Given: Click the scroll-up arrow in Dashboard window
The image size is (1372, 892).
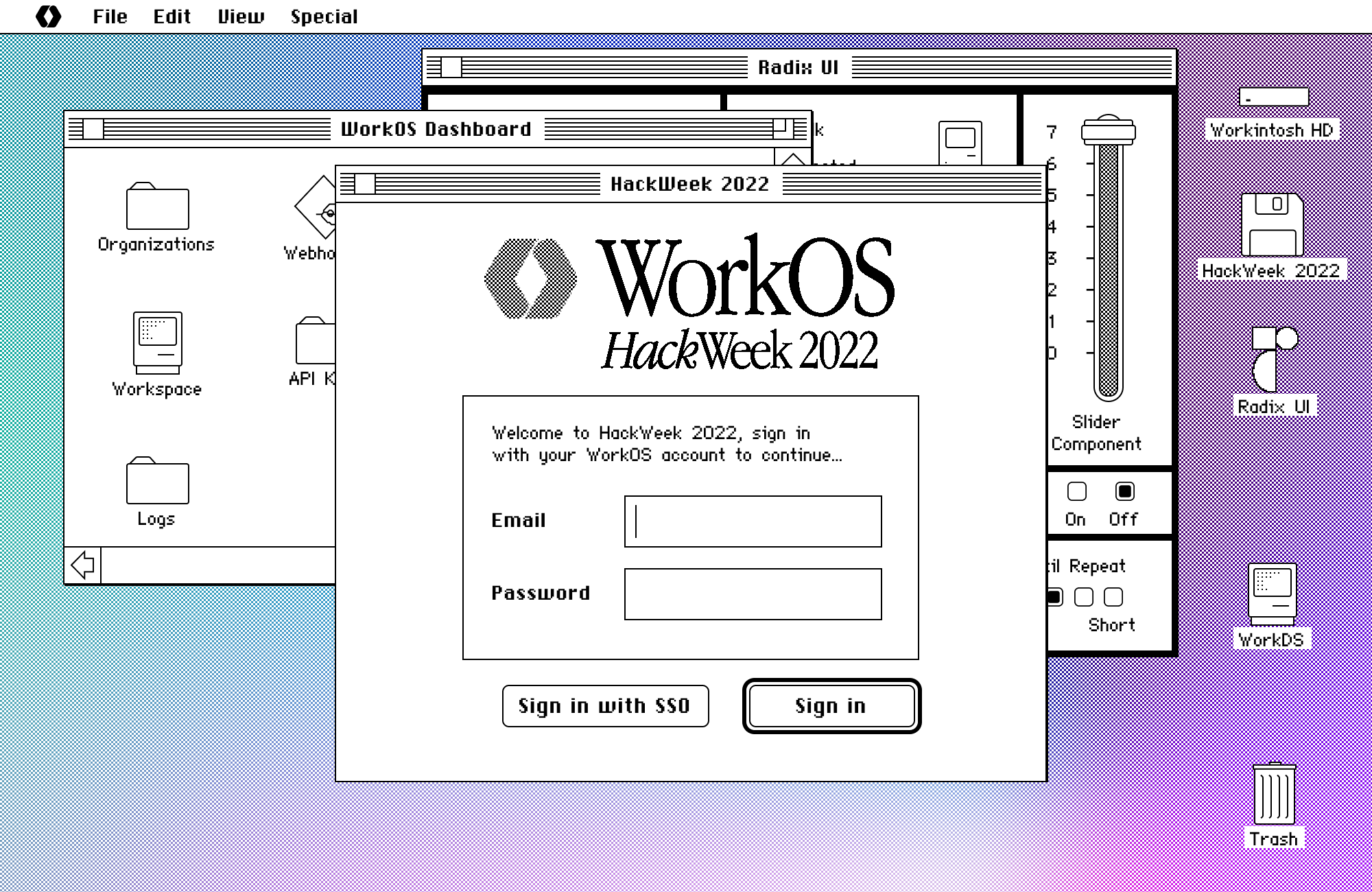Looking at the screenshot, I should click(793, 159).
